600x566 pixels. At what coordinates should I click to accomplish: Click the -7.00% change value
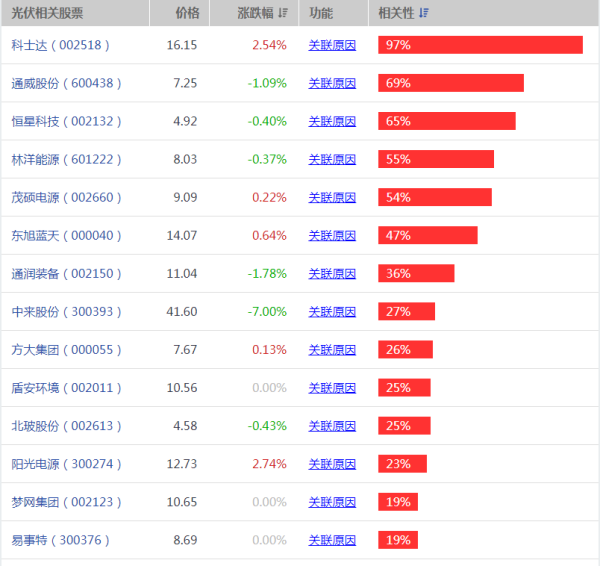267,312
